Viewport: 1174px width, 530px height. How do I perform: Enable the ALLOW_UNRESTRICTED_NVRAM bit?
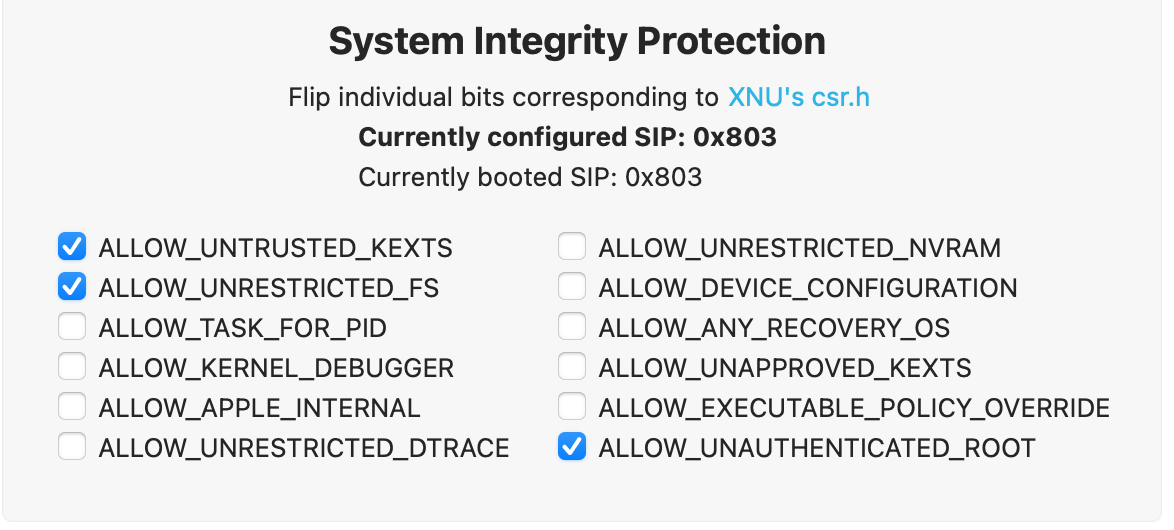point(571,246)
